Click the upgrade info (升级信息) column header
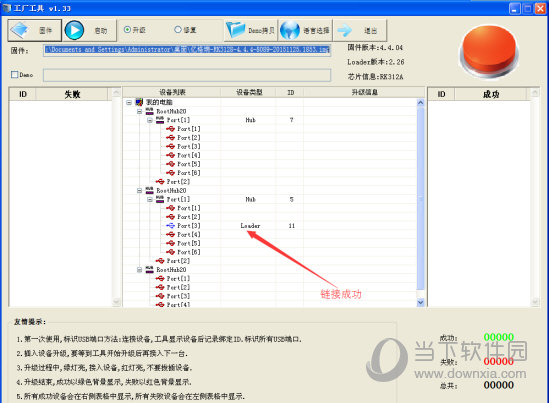 click(x=364, y=92)
